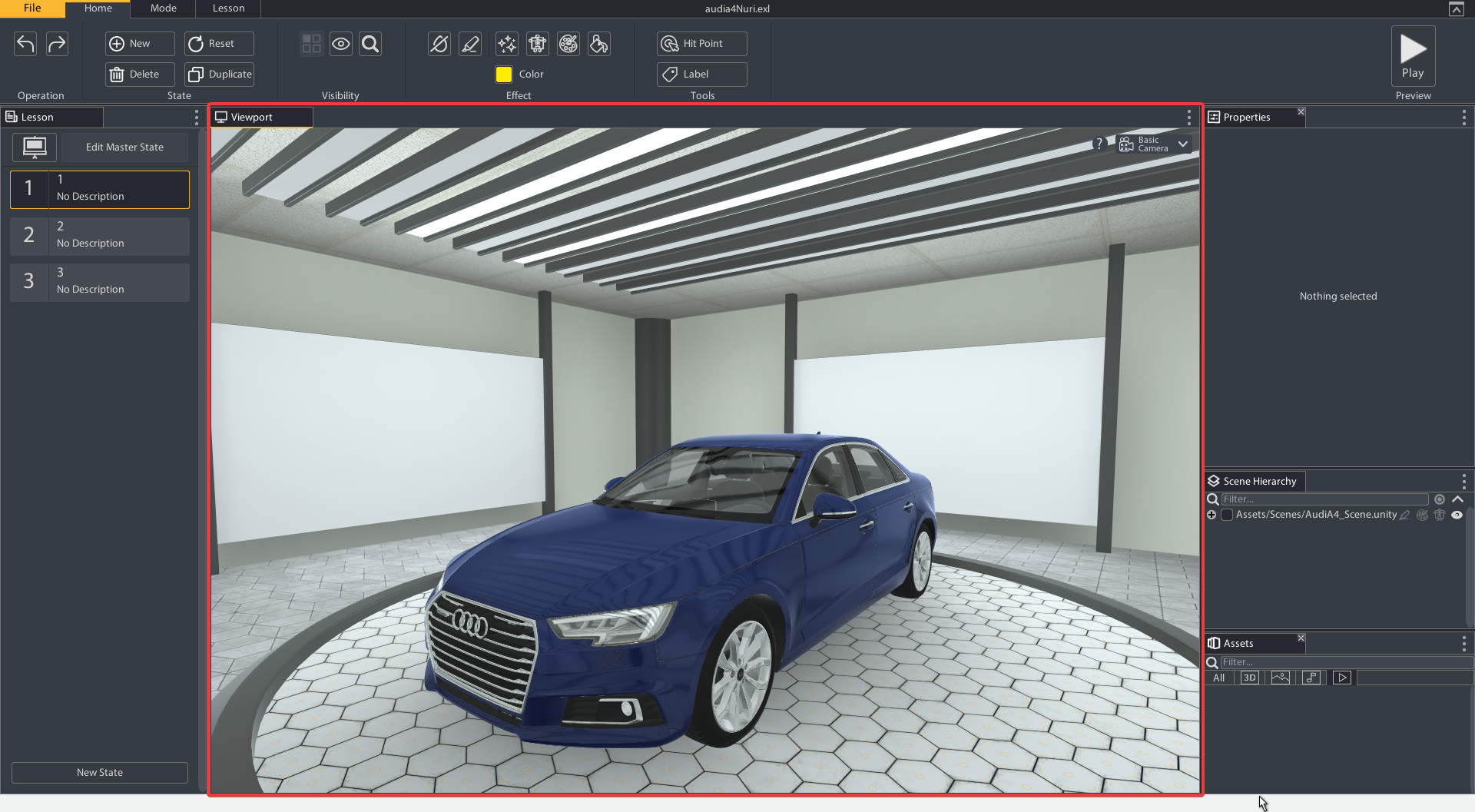This screenshot has height=812, width=1475.
Task: Create a New state
Action: click(140, 44)
